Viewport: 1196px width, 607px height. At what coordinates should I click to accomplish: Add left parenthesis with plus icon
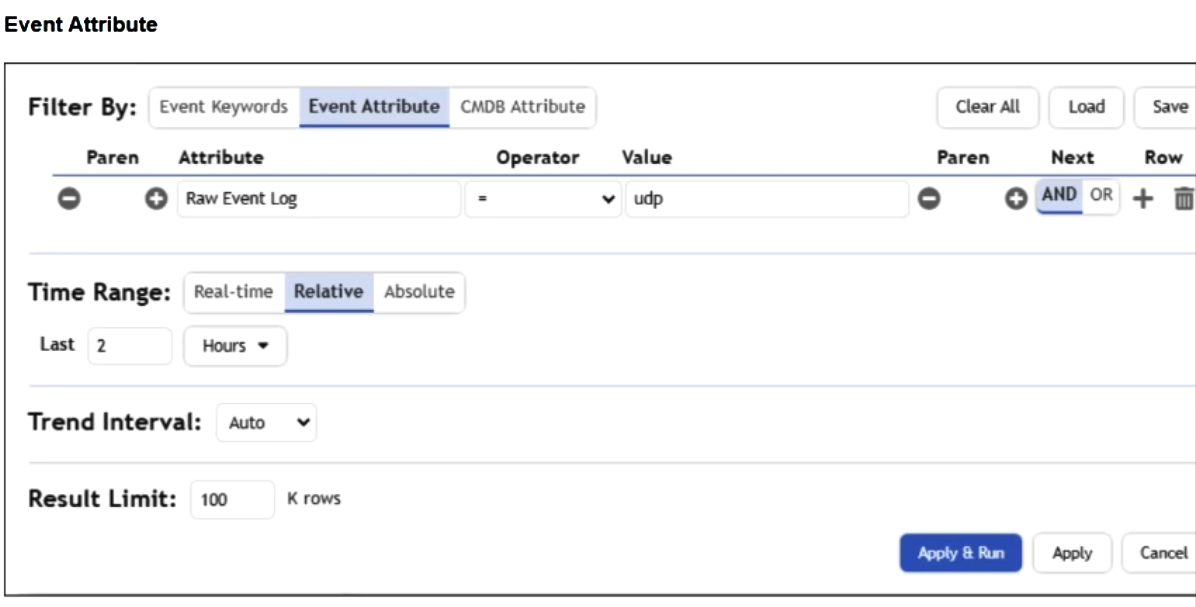pyautogui.click(x=156, y=199)
